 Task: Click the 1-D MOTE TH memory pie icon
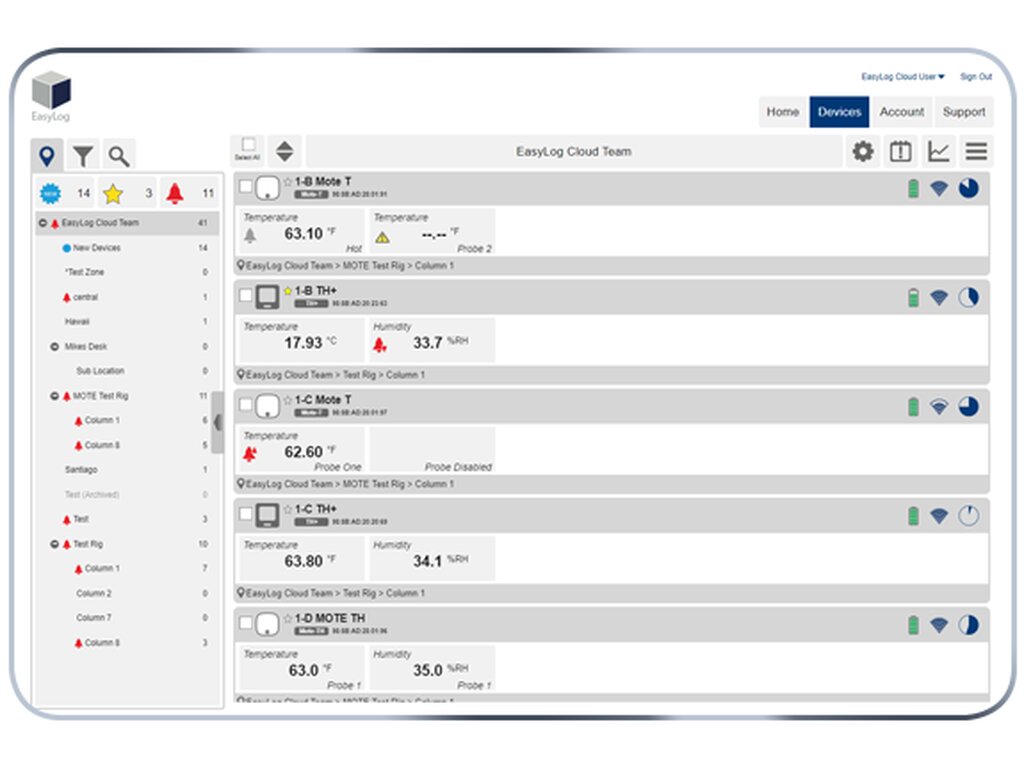pos(968,624)
